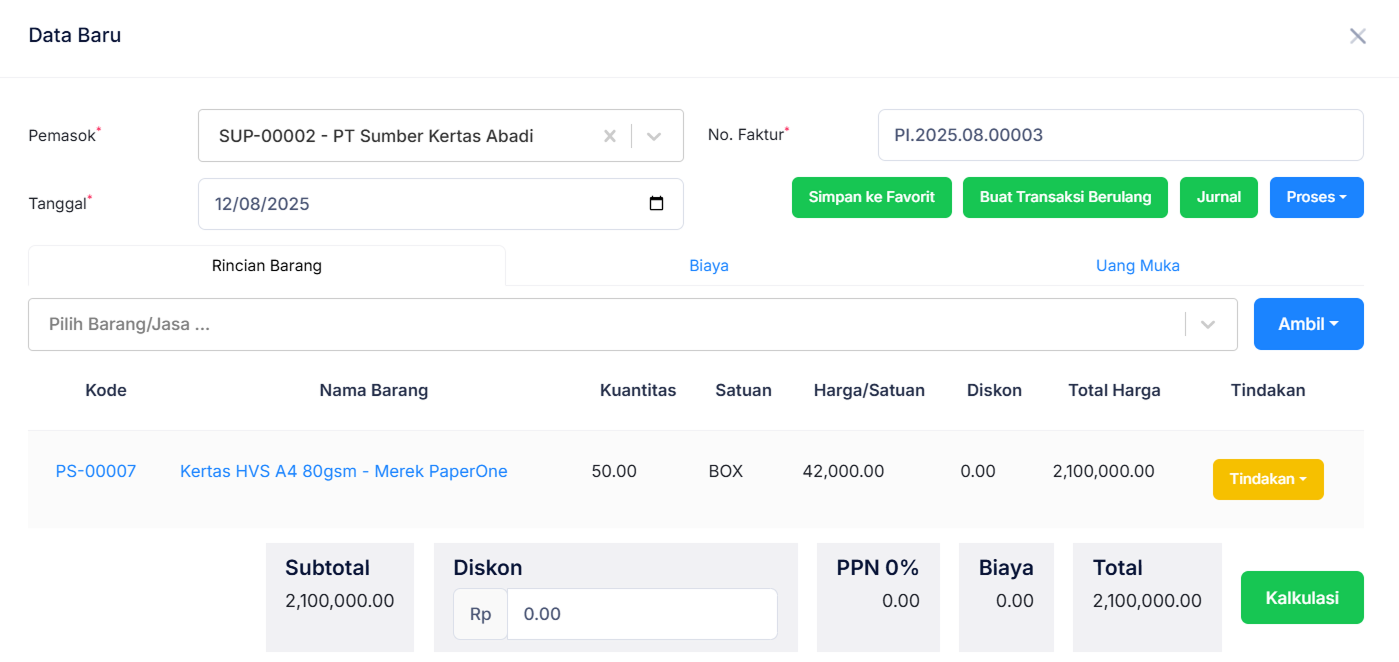Click the No. Faktur input field
The height and width of the screenshot is (662, 1399).
1120,135
